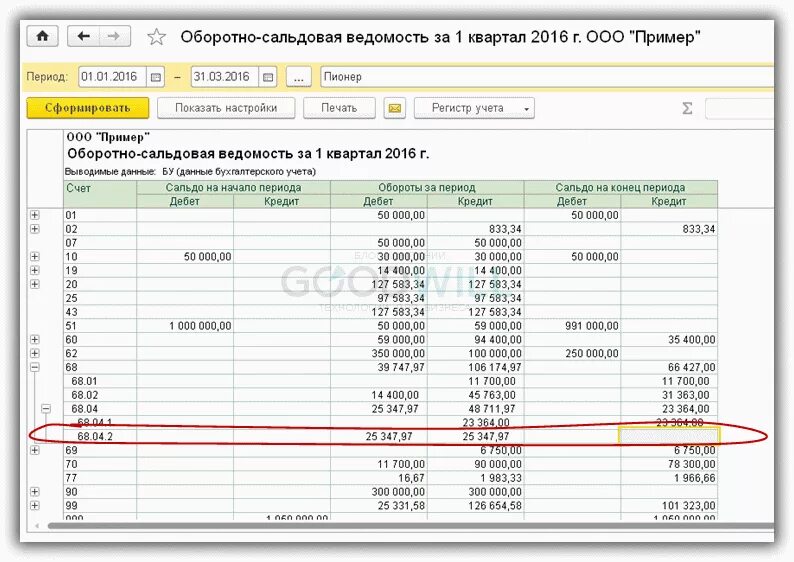Click the sigma sum icon
The image size is (794, 562).
[687, 108]
